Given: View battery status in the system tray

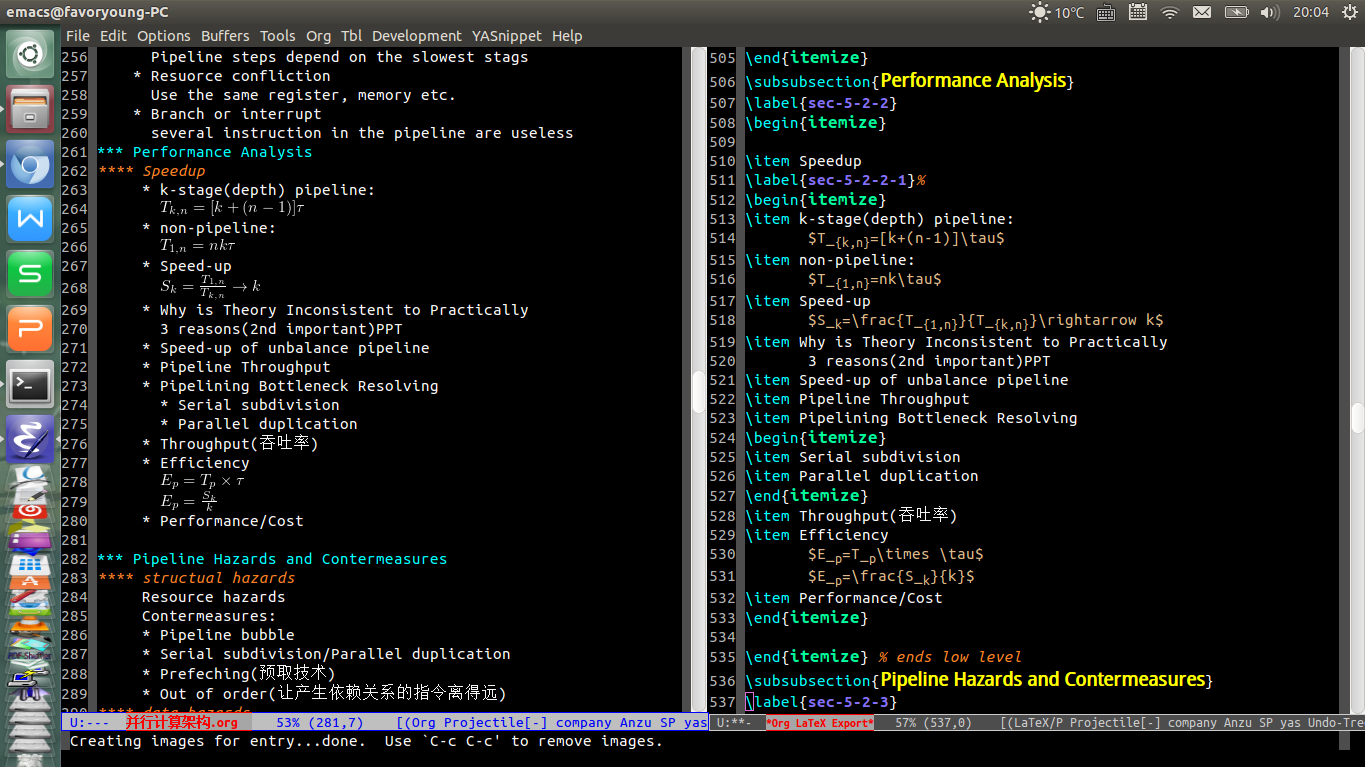Looking at the screenshot, I should 1238,13.
